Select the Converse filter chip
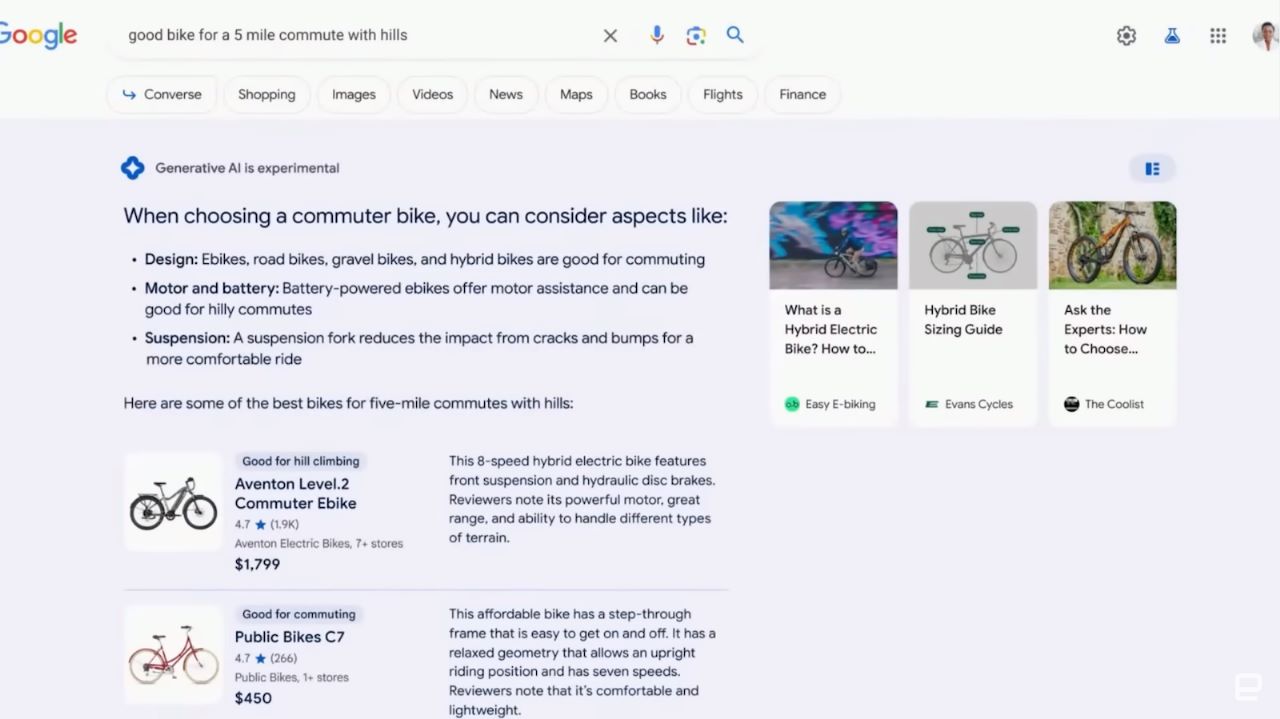Image resolution: width=1280 pixels, height=719 pixels. 161,94
